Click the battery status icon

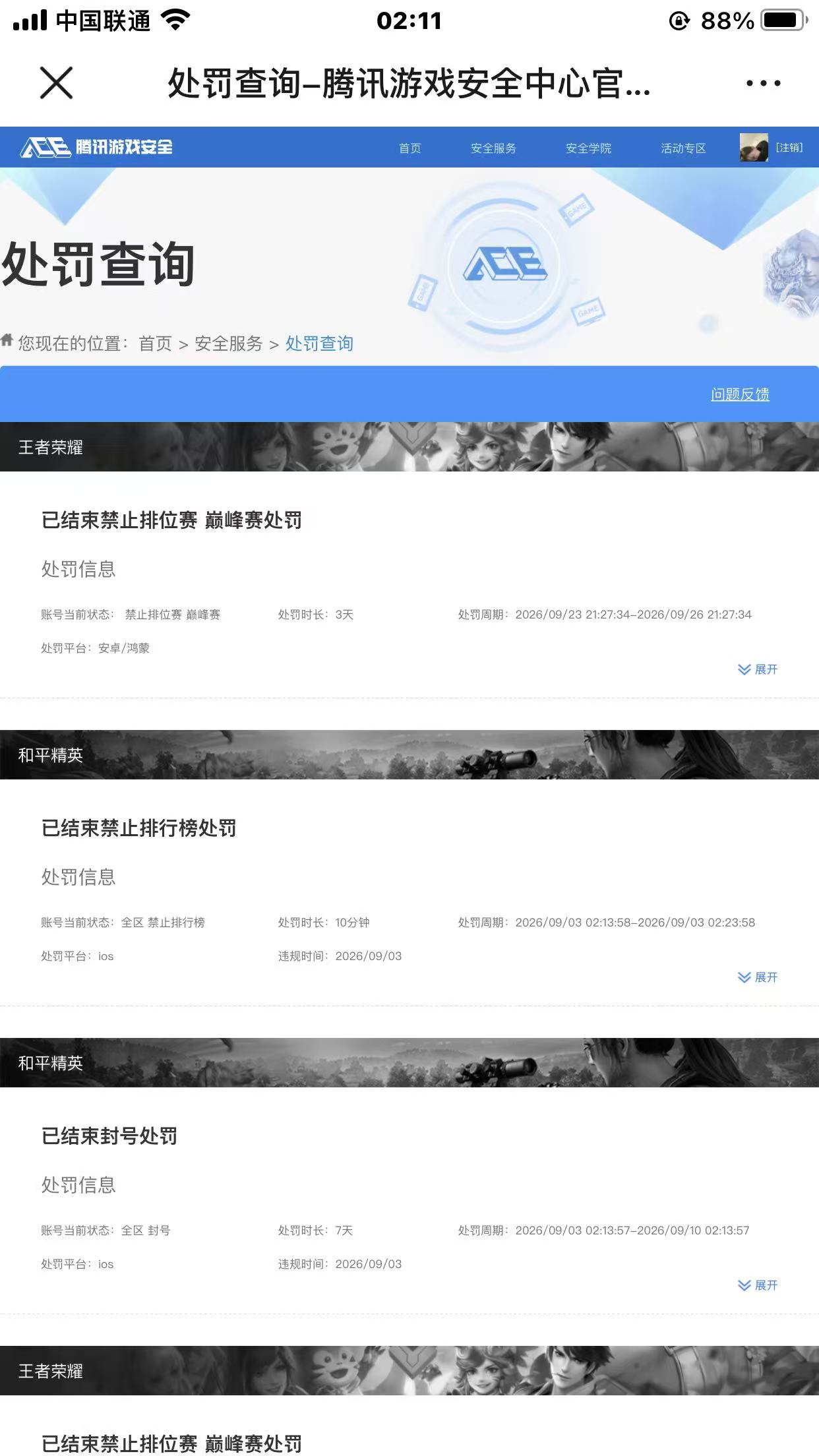point(785,20)
